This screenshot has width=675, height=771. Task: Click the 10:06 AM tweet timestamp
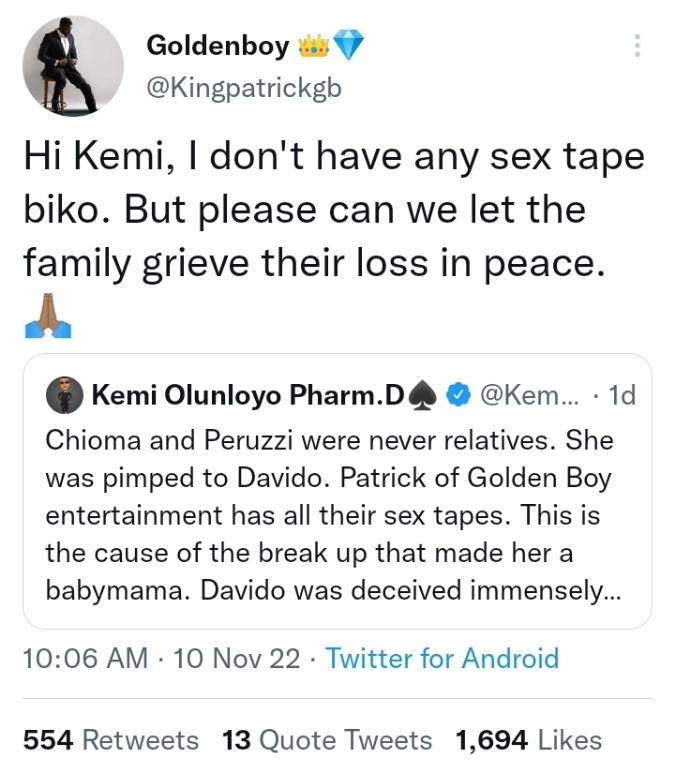pos(84,659)
